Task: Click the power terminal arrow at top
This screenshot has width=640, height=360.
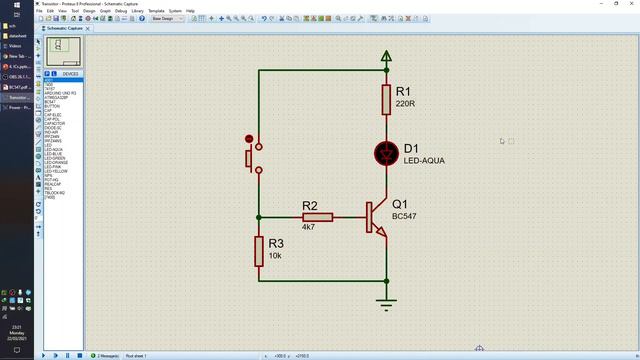Action: (x=386, y=56)
